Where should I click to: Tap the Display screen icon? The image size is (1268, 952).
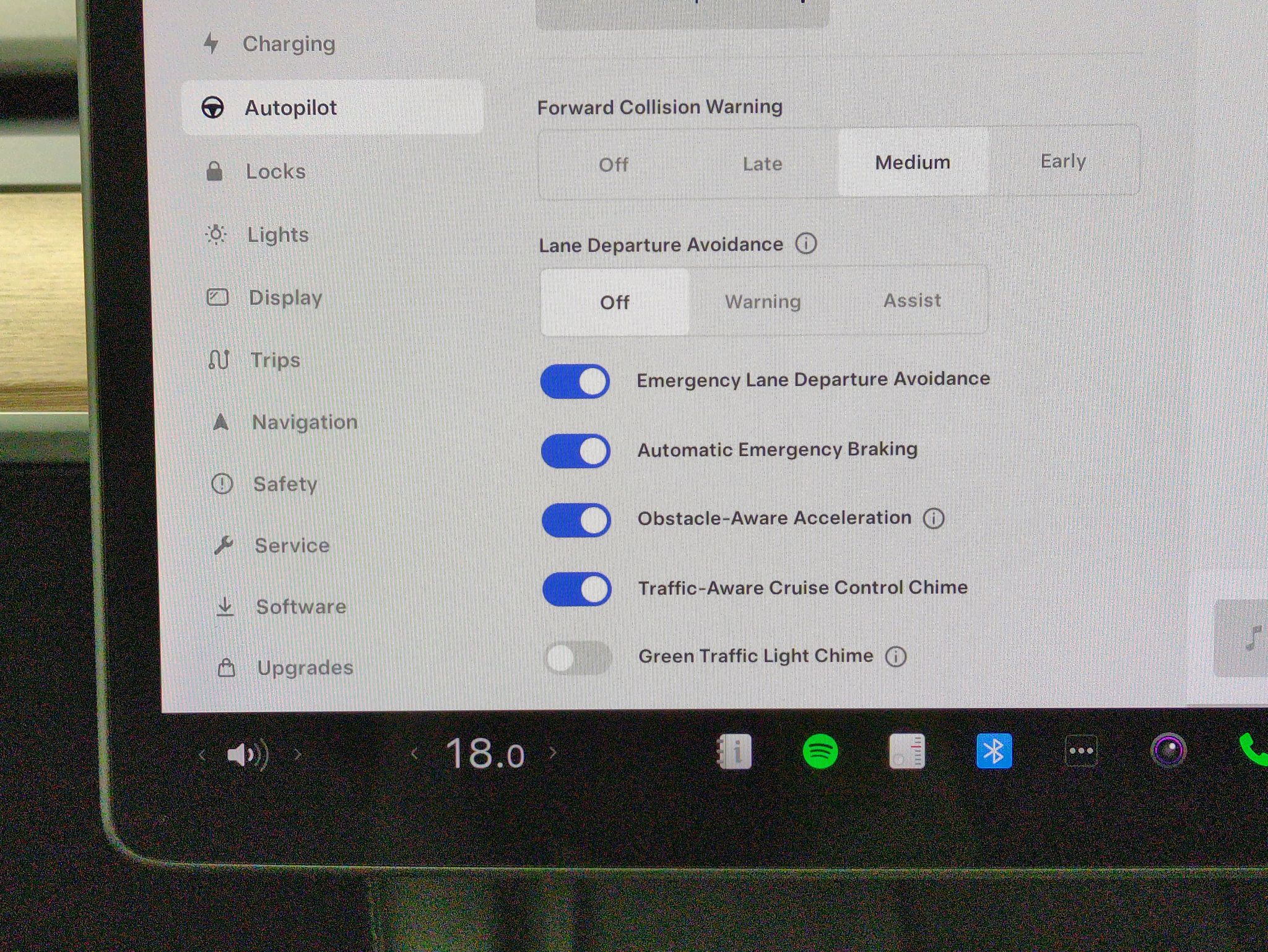coord(217,298)
